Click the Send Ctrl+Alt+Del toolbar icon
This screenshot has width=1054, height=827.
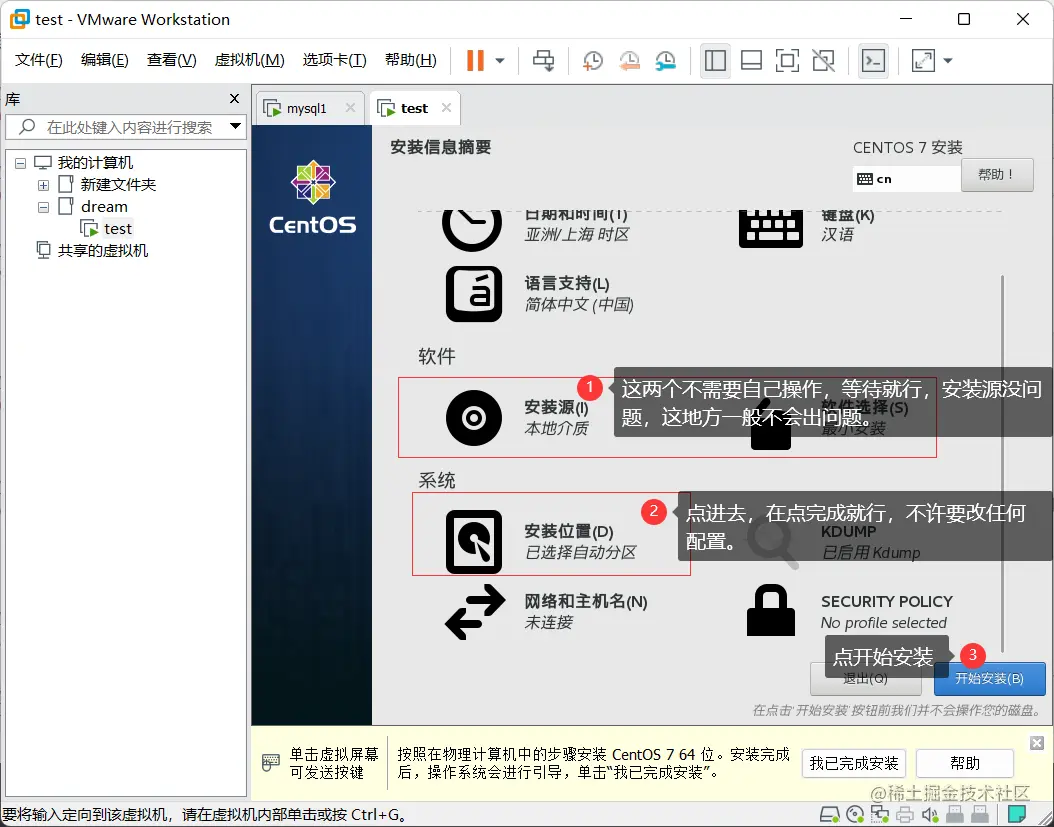[543, 61]
